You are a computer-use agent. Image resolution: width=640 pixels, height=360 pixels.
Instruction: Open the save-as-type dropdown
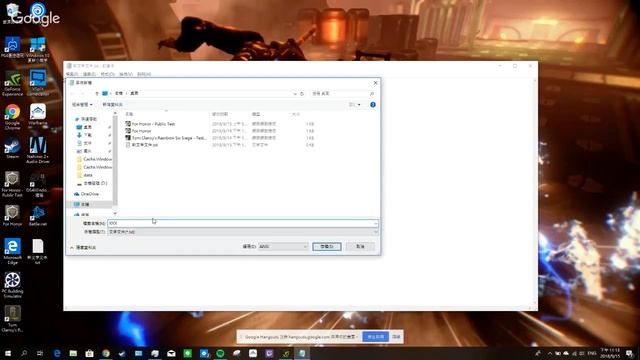pos(243,232)
